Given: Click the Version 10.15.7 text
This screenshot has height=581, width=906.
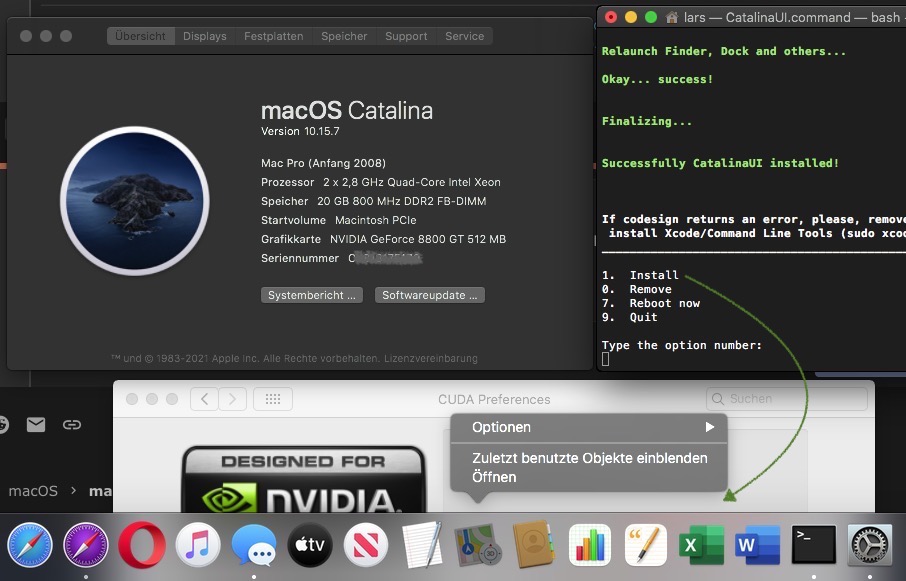Looking at the screenshot, I should pyautogui.click(x=300, y=131).
